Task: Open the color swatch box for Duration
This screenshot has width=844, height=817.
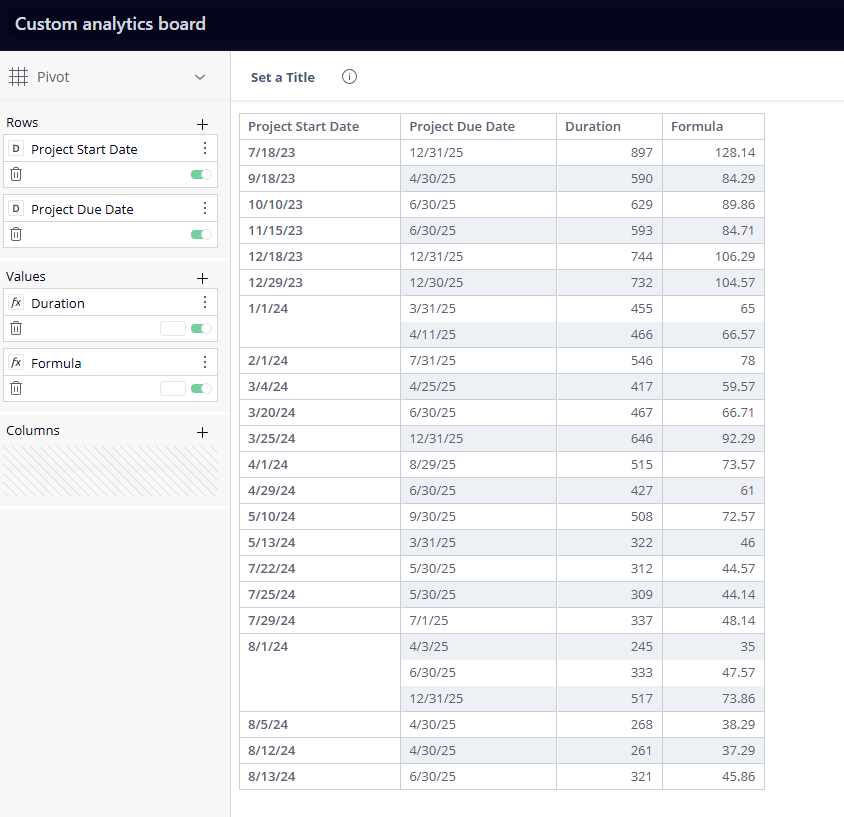Action: tap(173, 328)
